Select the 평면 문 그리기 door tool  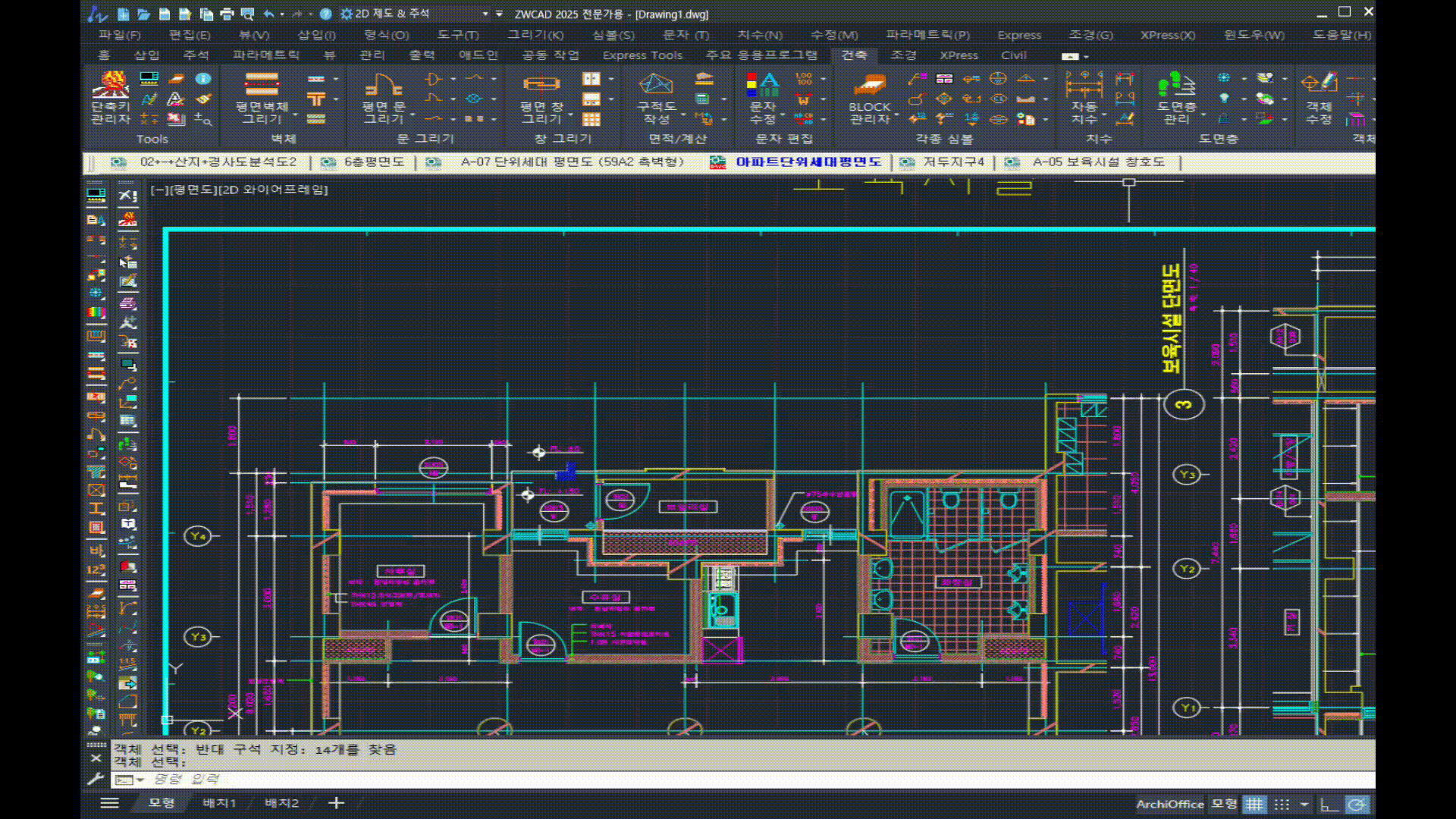[384, 99]
